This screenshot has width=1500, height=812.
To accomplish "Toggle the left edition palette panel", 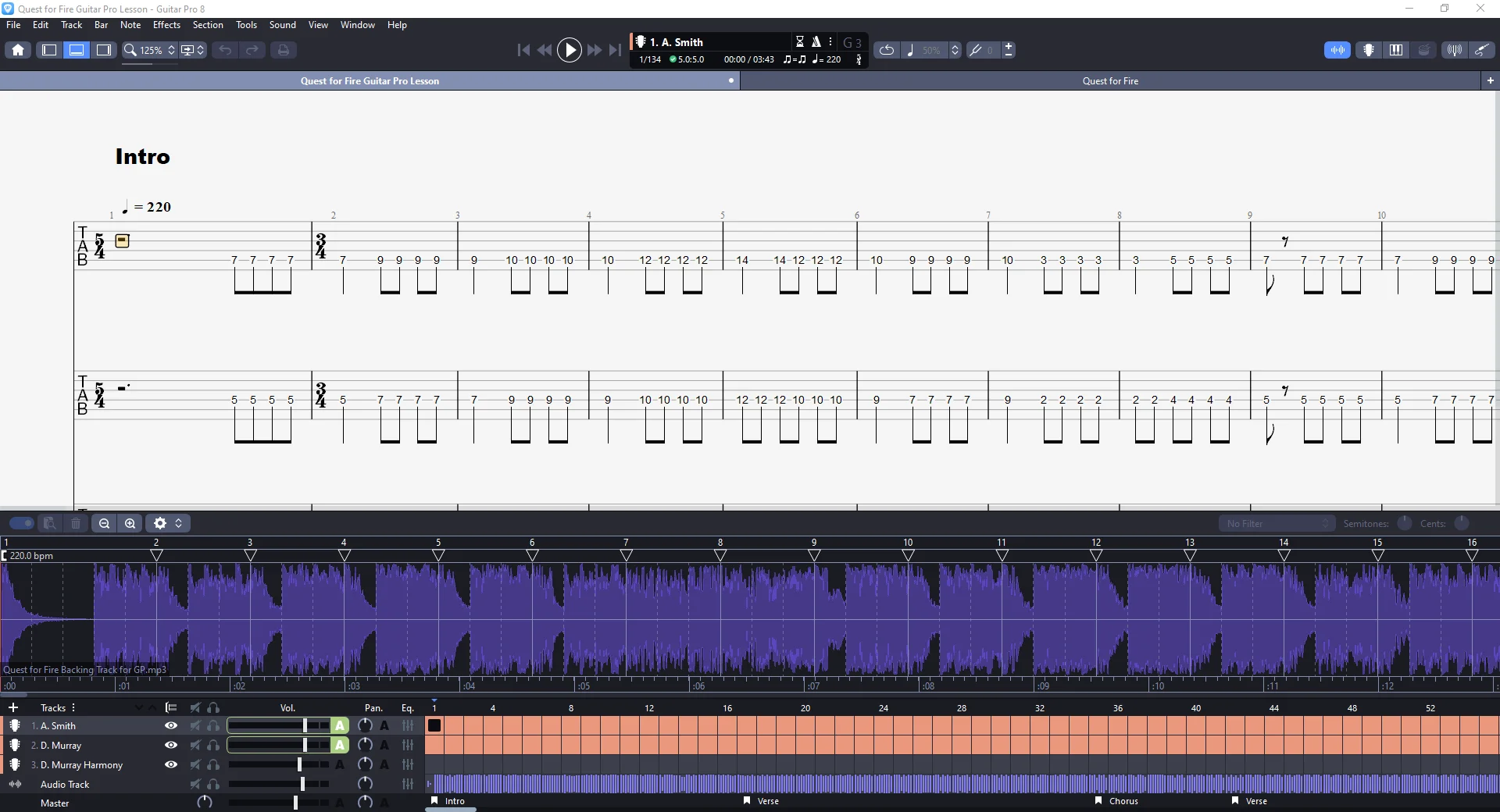I will [49, 50].
